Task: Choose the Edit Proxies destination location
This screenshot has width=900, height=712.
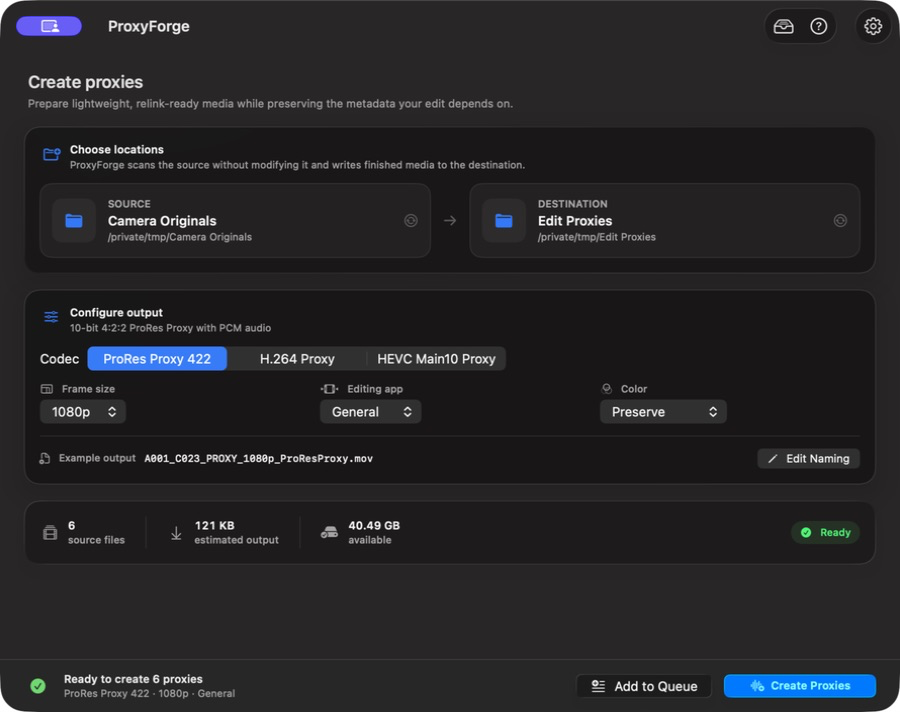Action: point(665,220)
